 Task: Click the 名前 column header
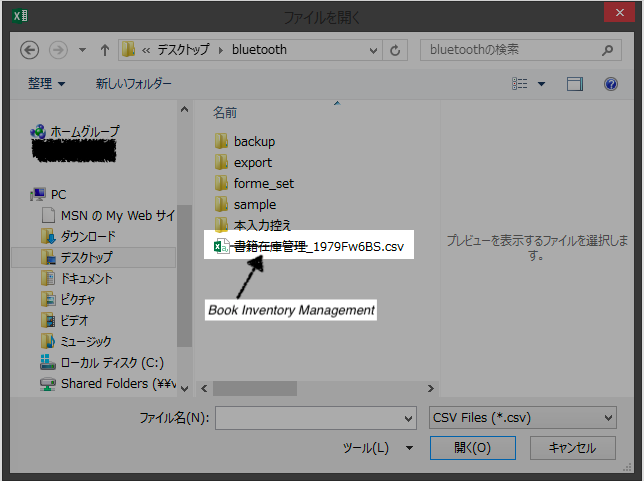tap(225, 113)
